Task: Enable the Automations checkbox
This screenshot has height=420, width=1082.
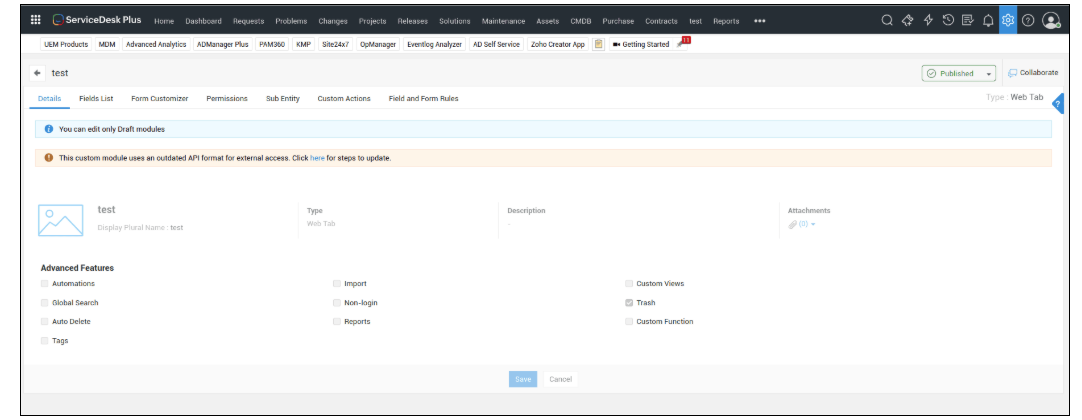Action: click(x=44, y=284)
